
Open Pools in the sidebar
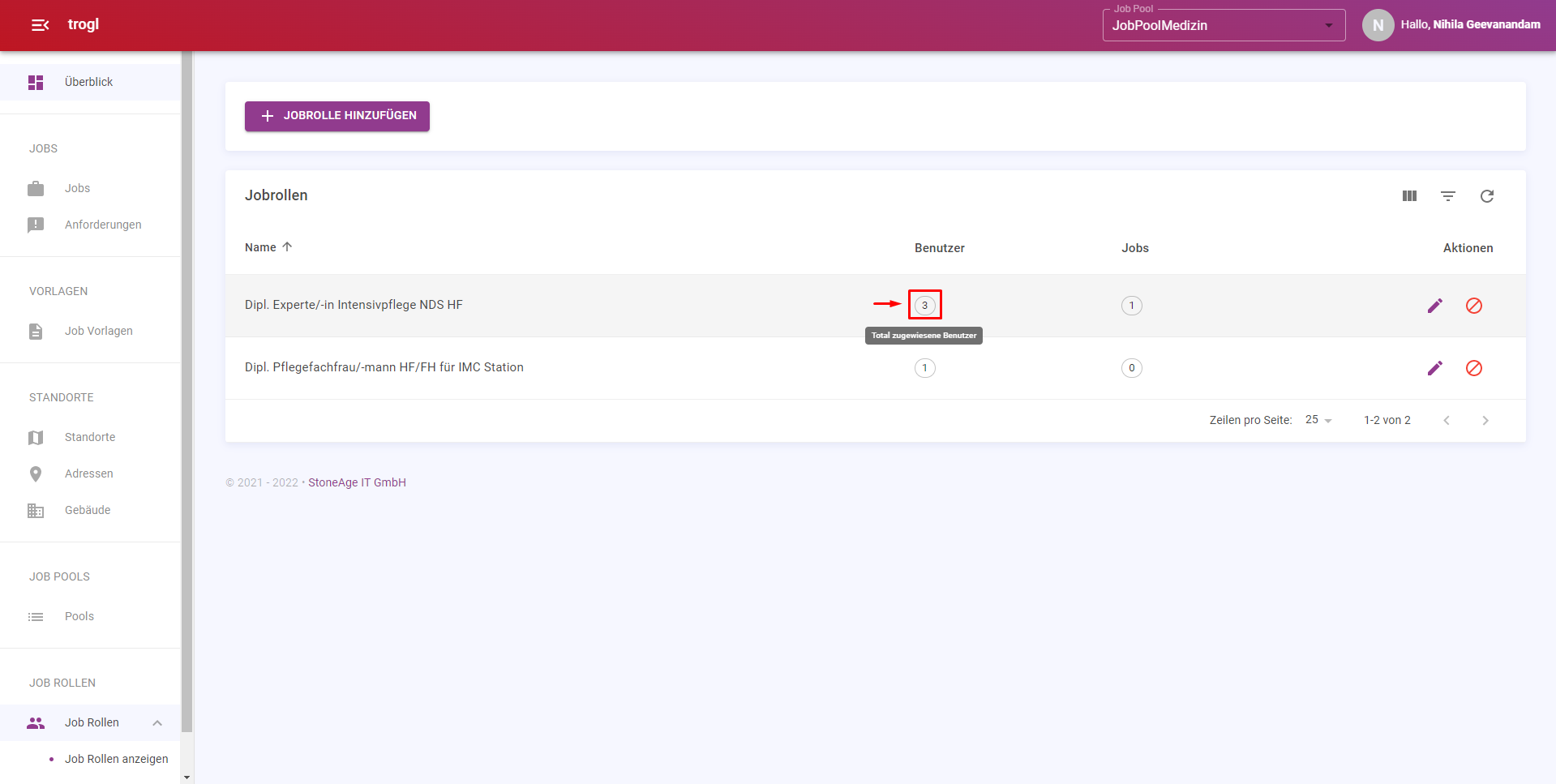[x=90, y=616]
